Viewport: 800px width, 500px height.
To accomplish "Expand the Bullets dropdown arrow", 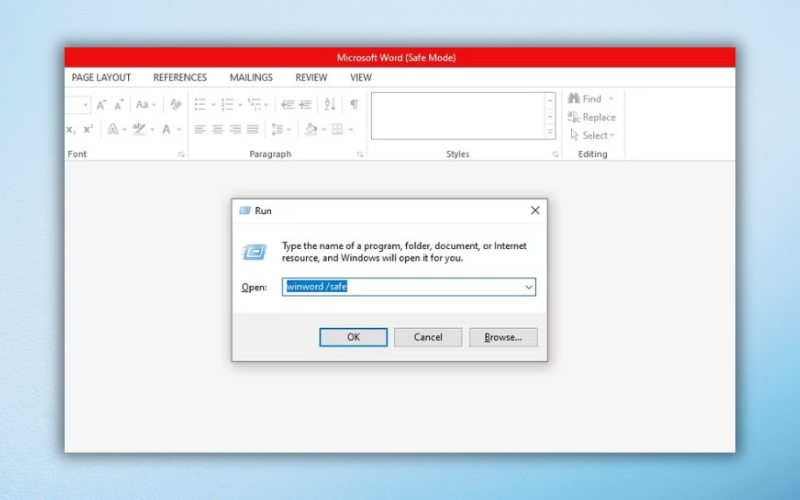I will (x=213, y=105).
